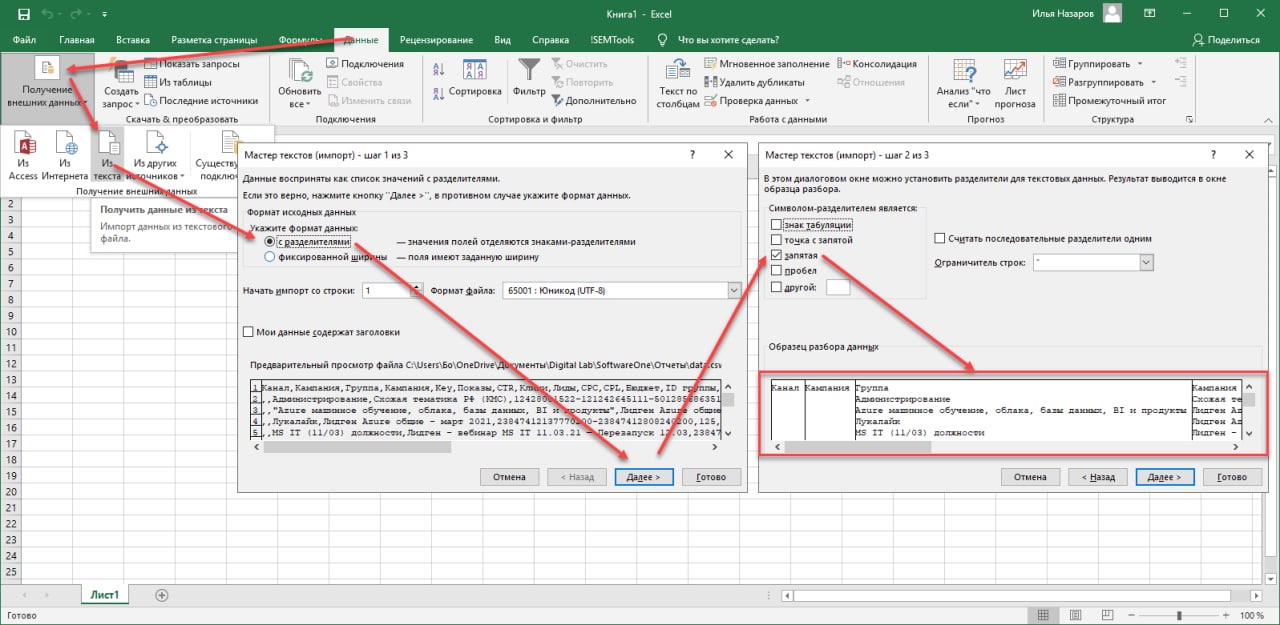Click Обновить все icon
The width and height of the screenshot is (1280, 625).
click(x=299, y=72)
